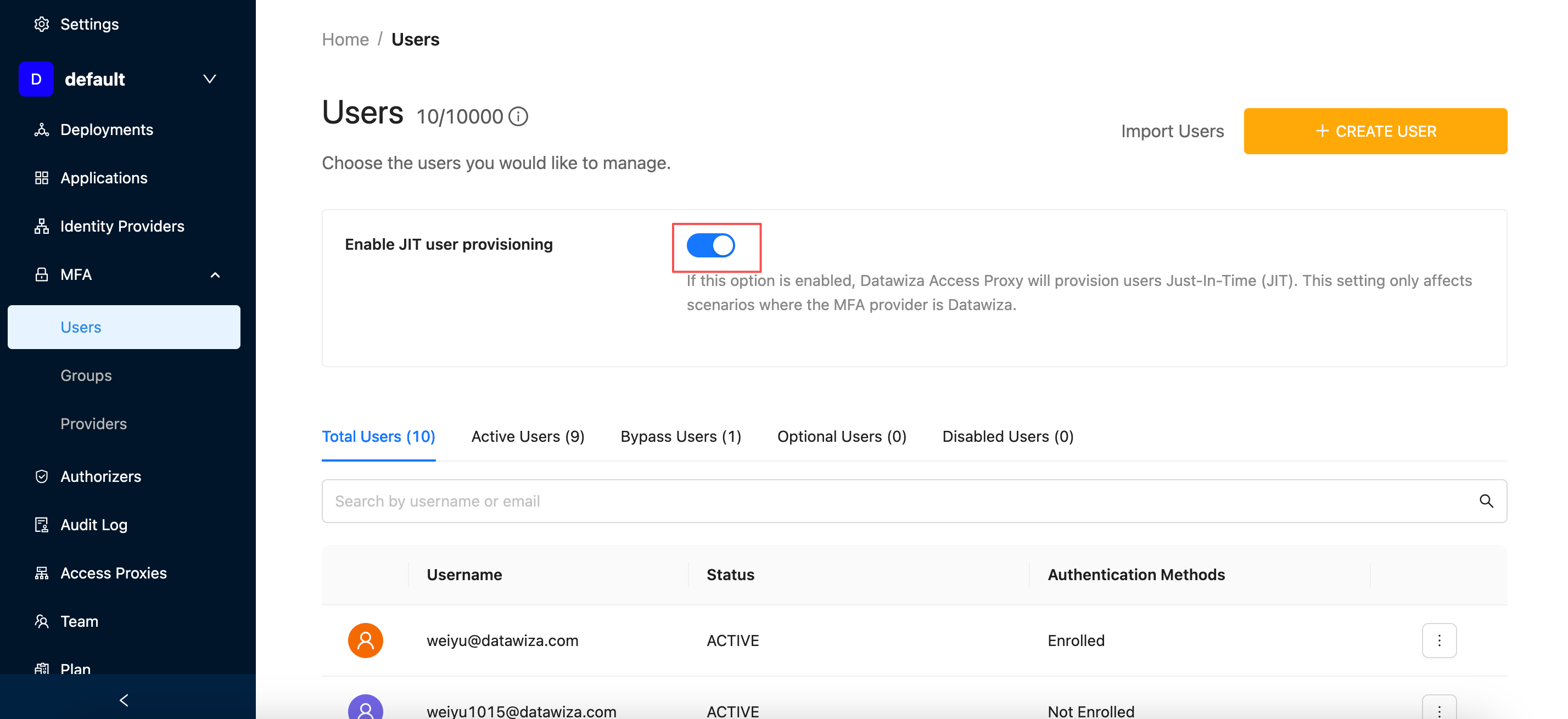This screenshot has width=1568, height=719.
Task: Click the search by username or email field
Action: 730,501
